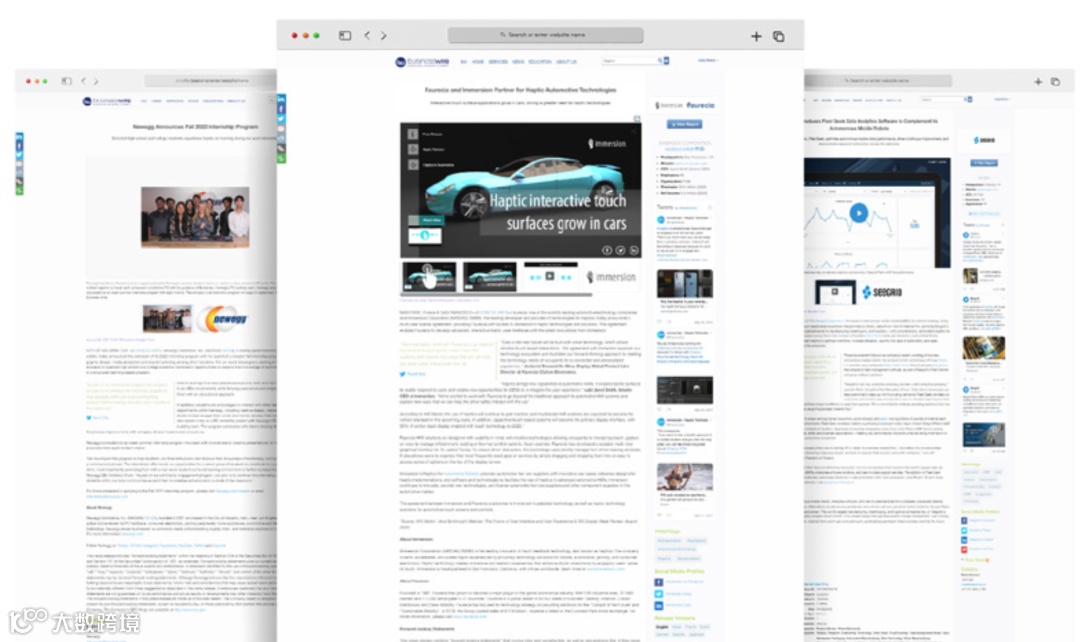Go forward in the center Safari window
This screenshot has width=1080, height=642.
(384, 35)
